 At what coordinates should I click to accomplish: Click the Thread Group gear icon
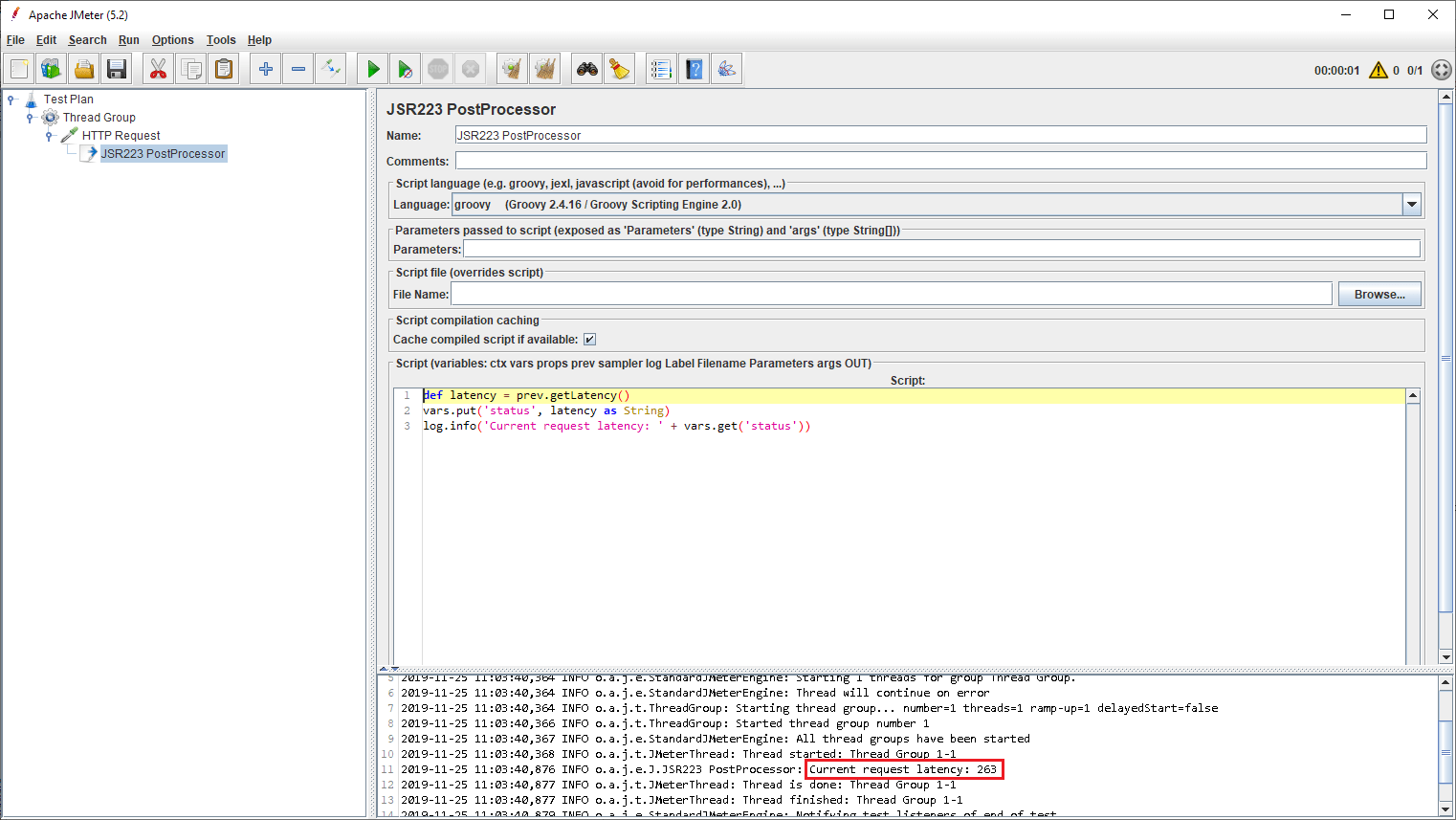[x=50, y=118]
